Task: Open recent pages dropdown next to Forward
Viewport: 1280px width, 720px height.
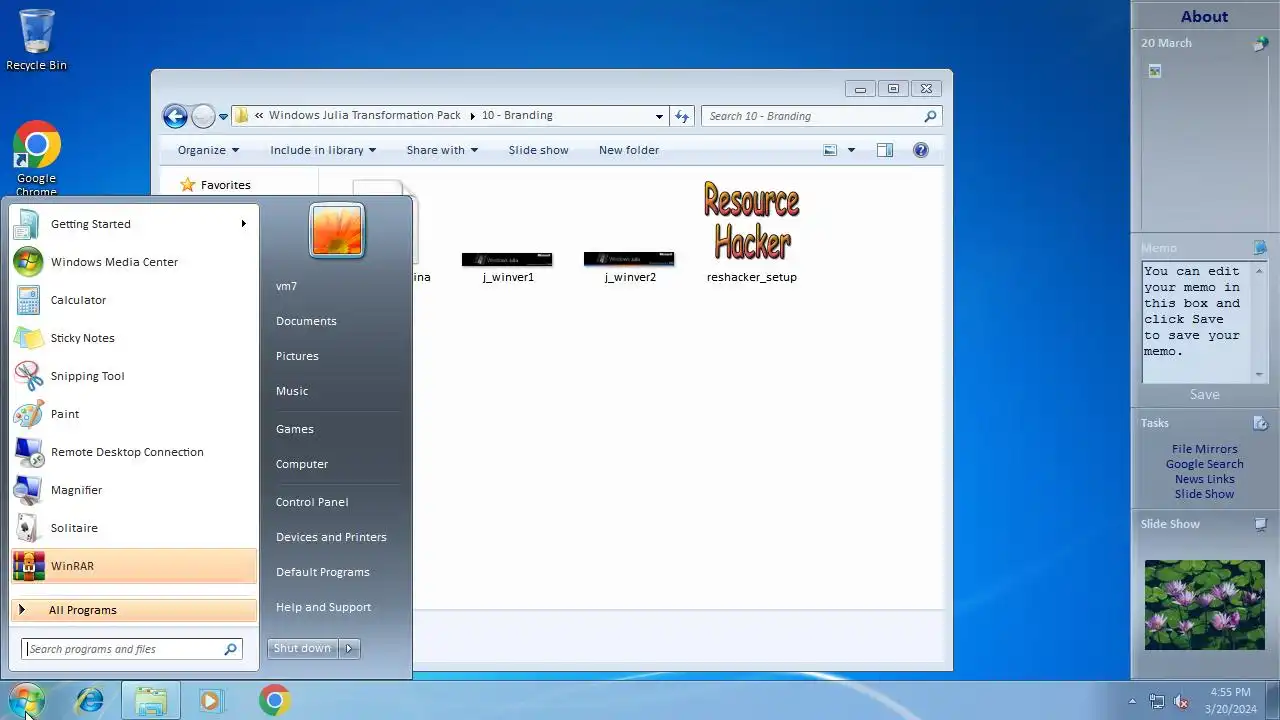Action: (223, 116)
